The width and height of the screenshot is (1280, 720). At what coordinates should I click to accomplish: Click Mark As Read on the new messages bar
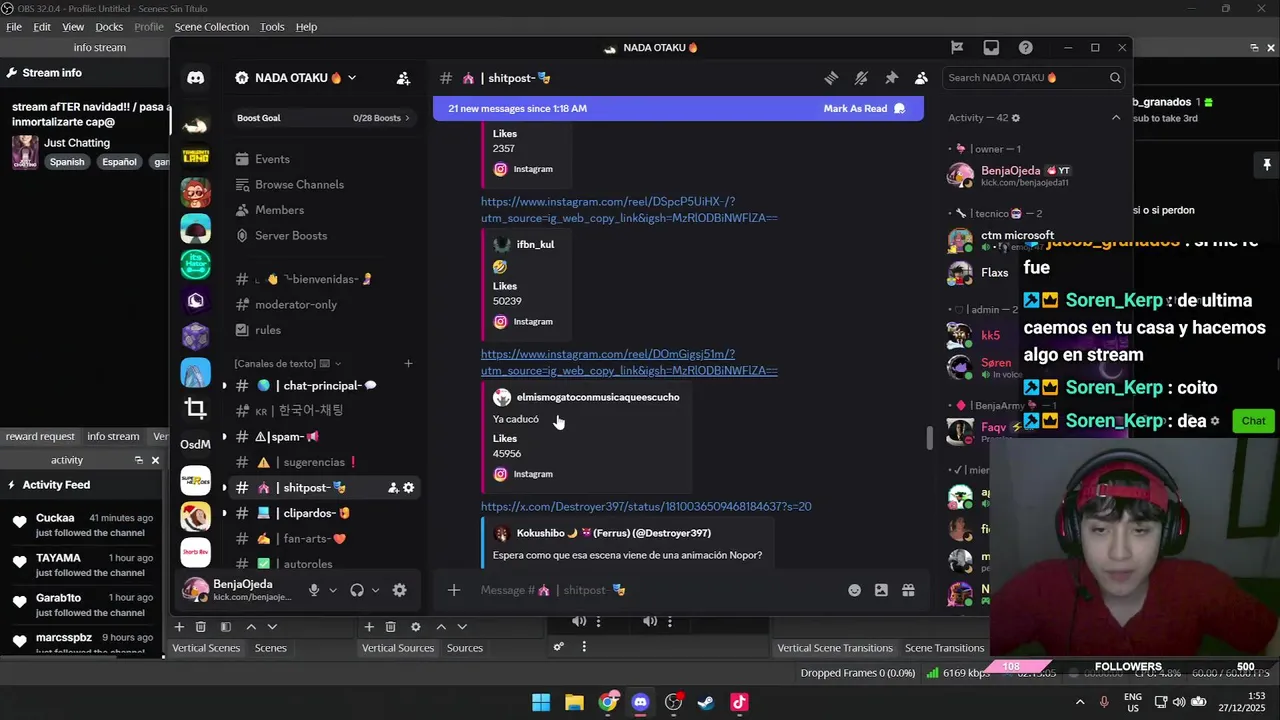coord(864,108)
